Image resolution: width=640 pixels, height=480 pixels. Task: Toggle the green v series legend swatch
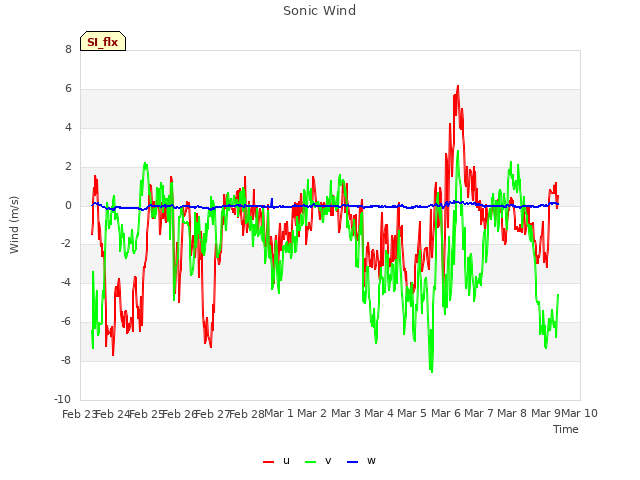point(310,462)
